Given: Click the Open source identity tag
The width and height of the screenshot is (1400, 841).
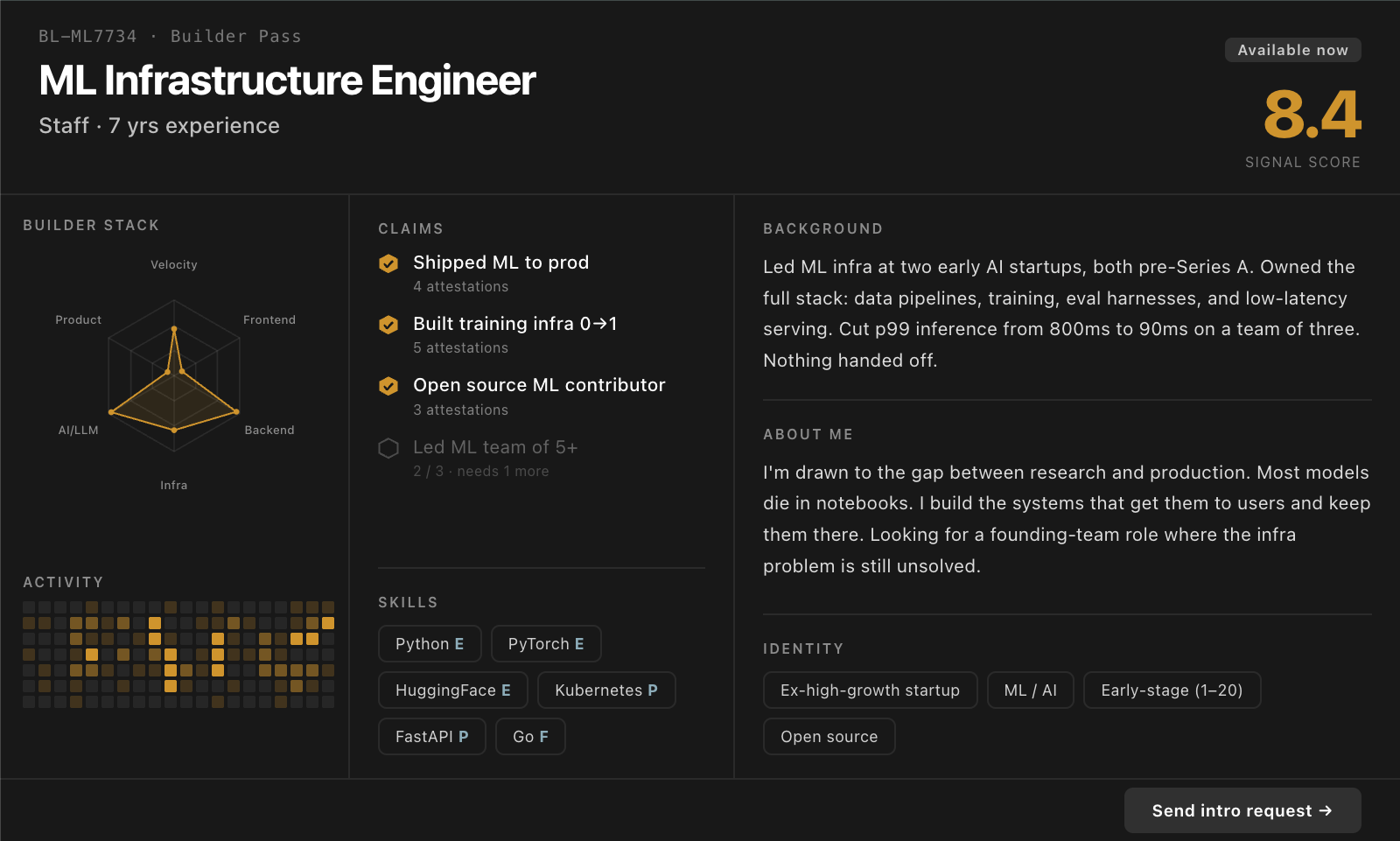Looking at the screenshot, I should click(x=829, y=737).
